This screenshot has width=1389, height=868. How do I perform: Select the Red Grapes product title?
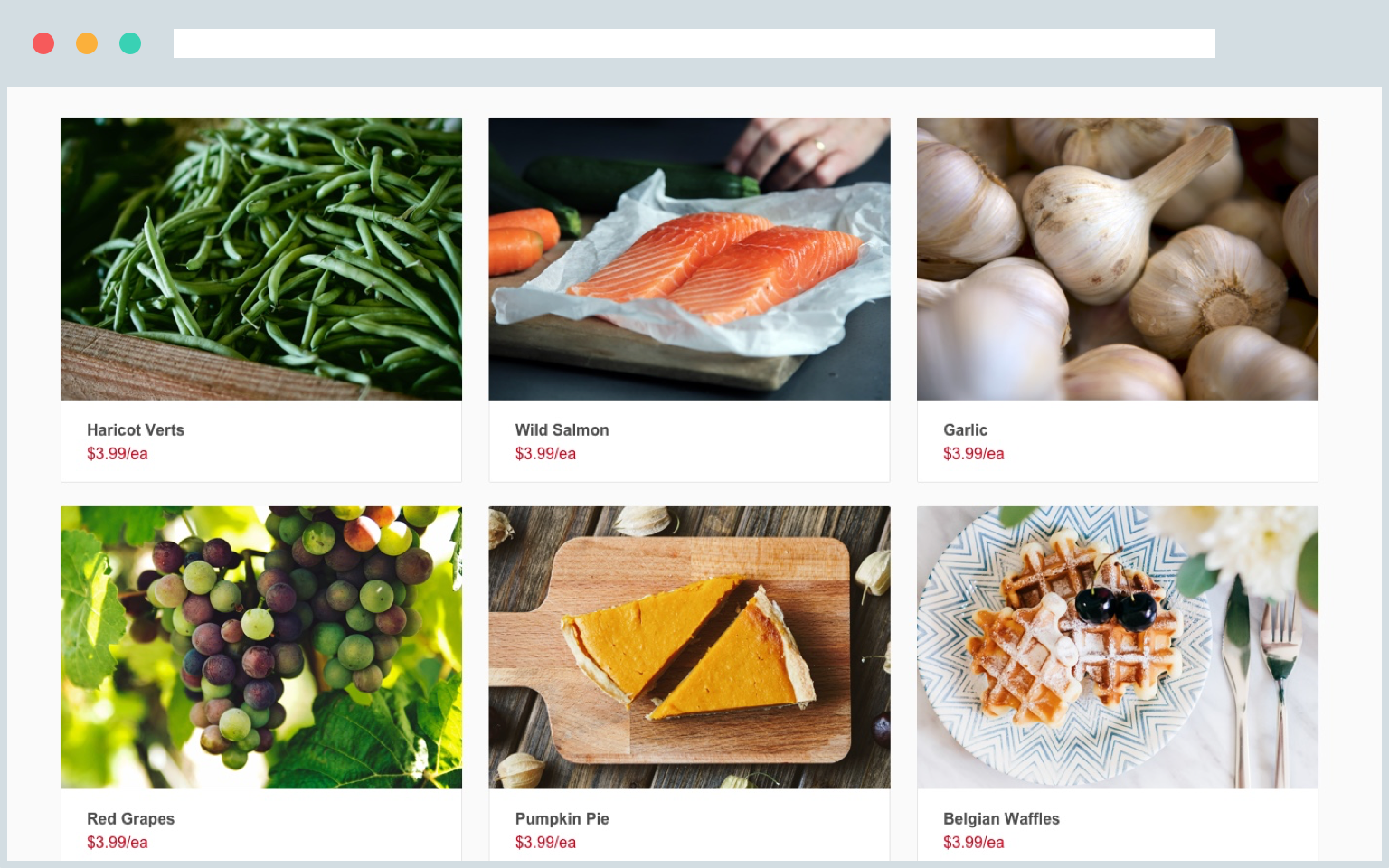(131, 819)
